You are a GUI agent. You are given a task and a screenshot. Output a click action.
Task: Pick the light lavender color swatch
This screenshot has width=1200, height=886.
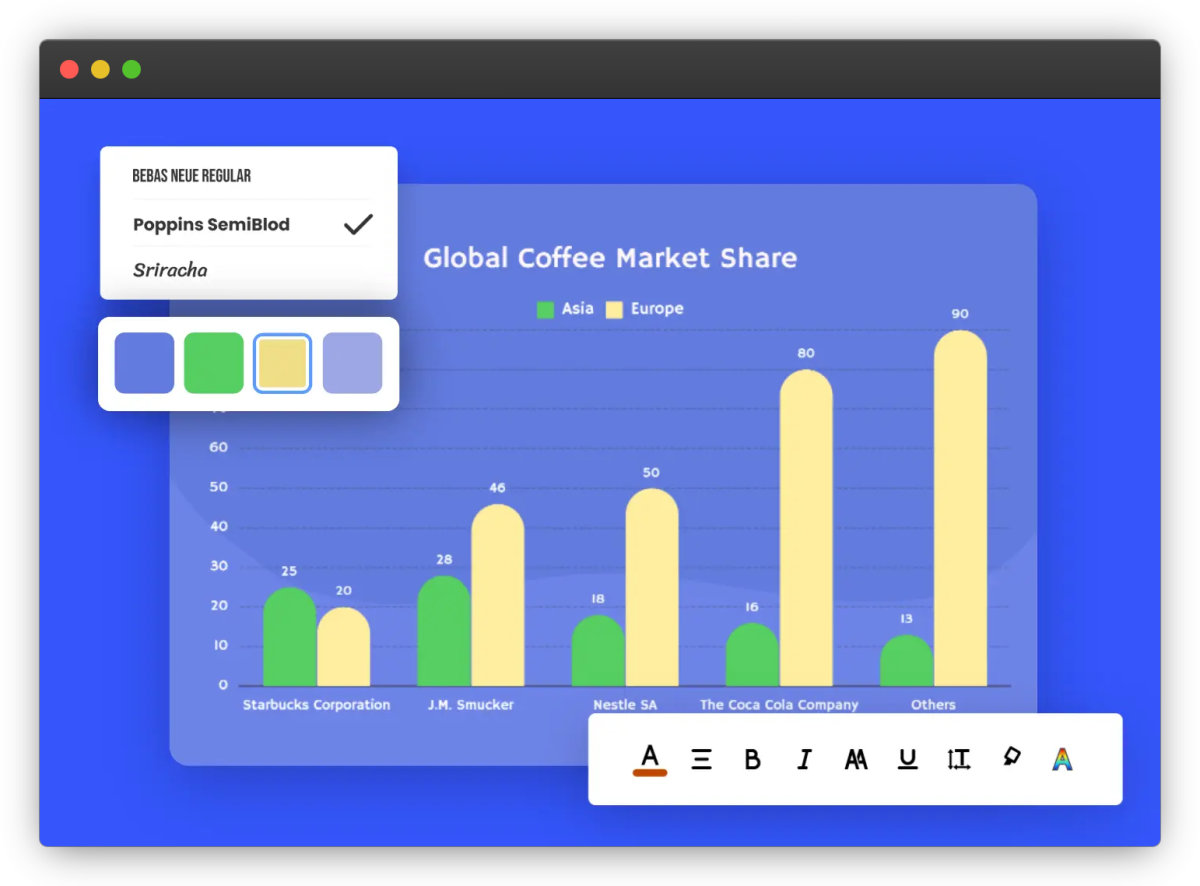[352, 363]
